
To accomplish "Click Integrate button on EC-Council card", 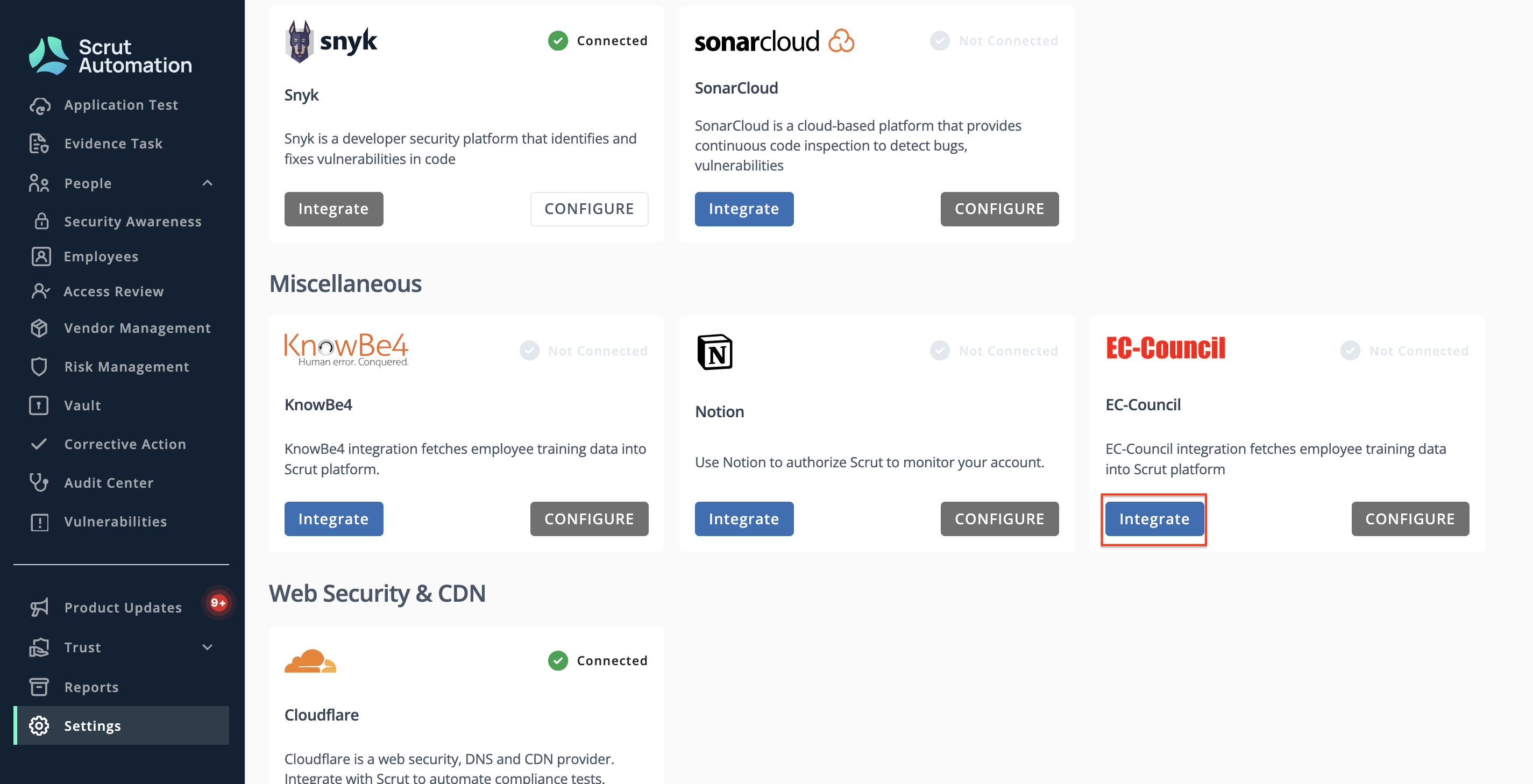I will 1154,519.
